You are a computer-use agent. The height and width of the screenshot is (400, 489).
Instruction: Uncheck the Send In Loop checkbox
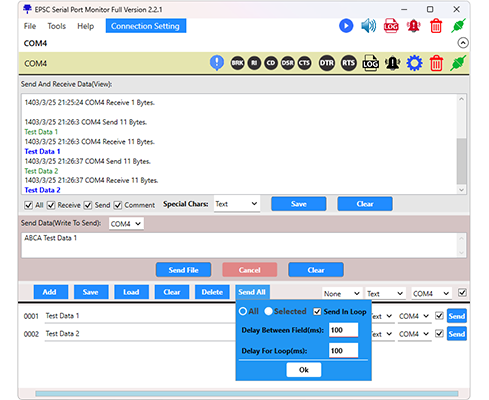(x=317, y=312)
